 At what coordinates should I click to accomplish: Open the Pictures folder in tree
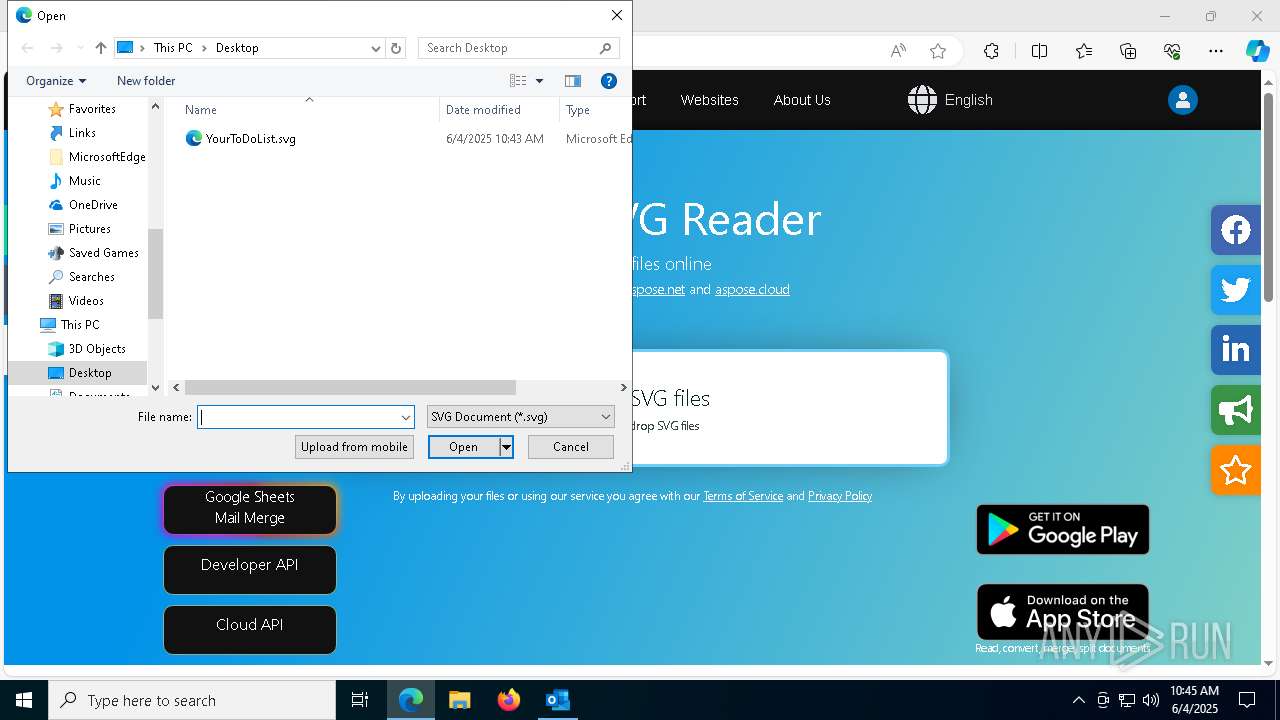click(89, 229)
